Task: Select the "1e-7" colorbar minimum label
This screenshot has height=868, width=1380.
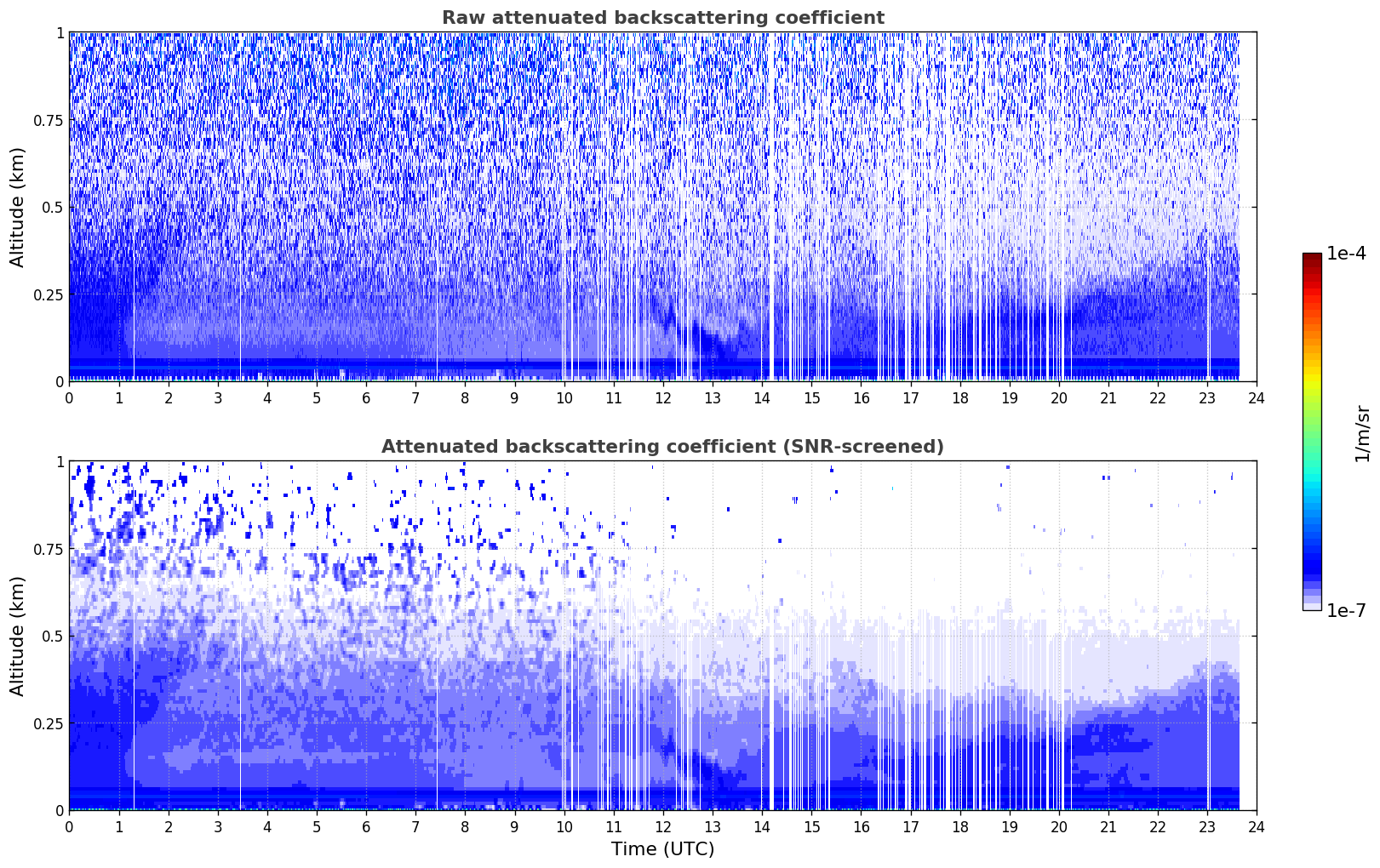Action: (x=1346, y=610)
